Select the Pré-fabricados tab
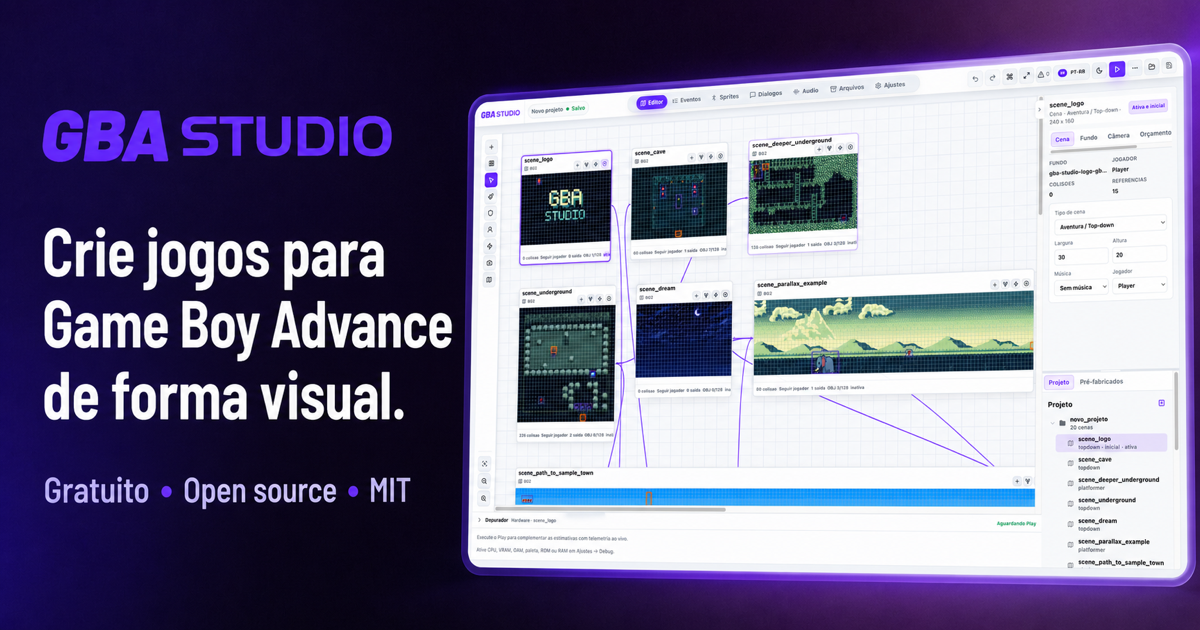This screenshot has width=1200, height=630. pyautogui.click(x=1101, y=382)
